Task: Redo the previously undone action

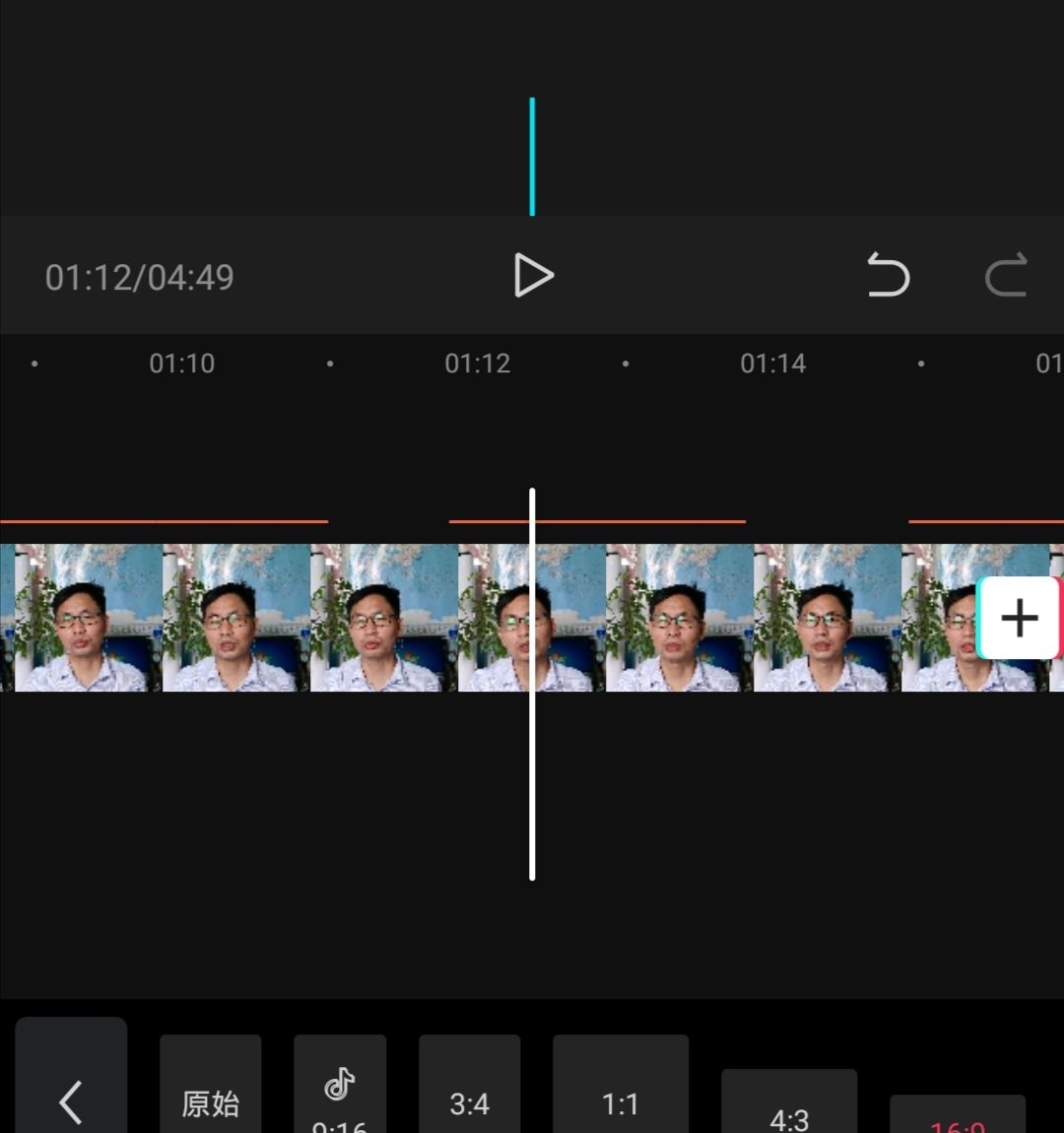Action: (x=1005, y=276)
